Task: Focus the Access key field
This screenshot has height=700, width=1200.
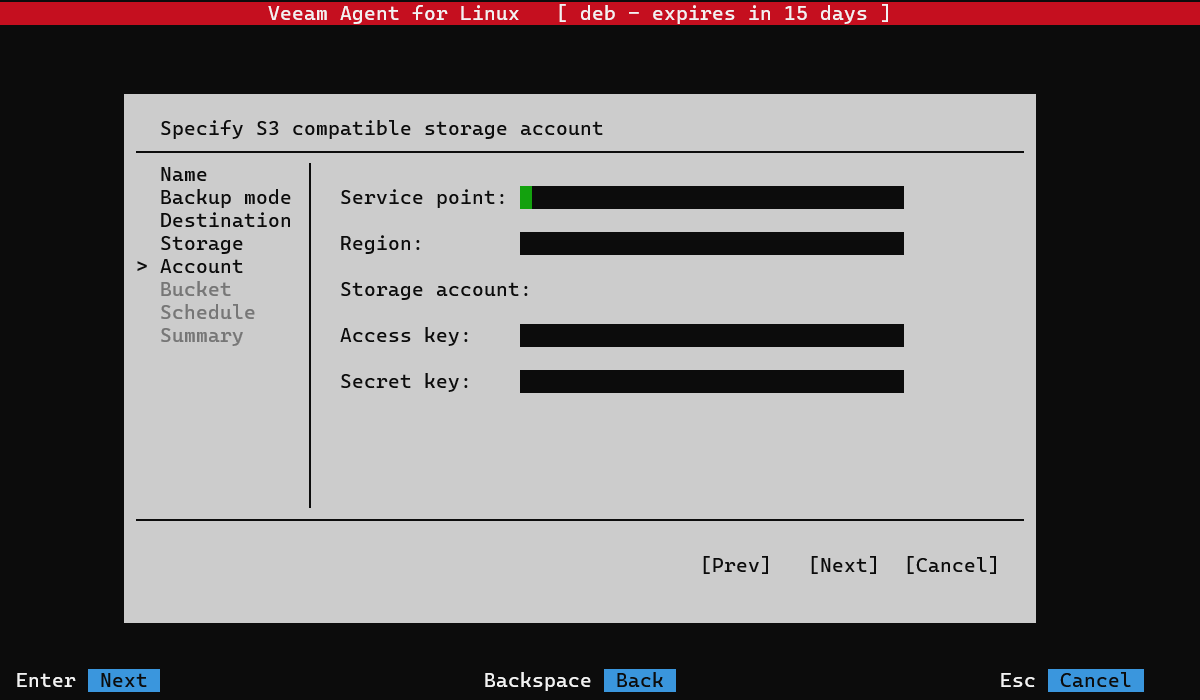Action: pos(711,336)
